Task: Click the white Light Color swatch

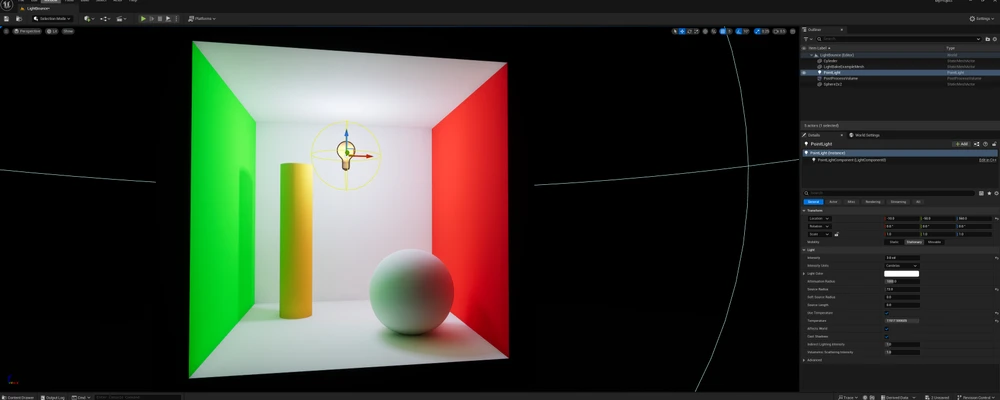Action: [901, 273]
